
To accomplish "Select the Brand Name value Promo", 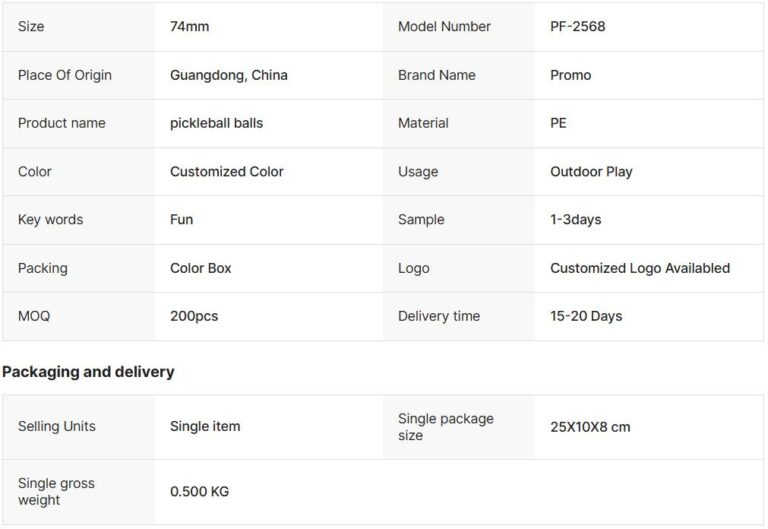I will click(571, 75).
